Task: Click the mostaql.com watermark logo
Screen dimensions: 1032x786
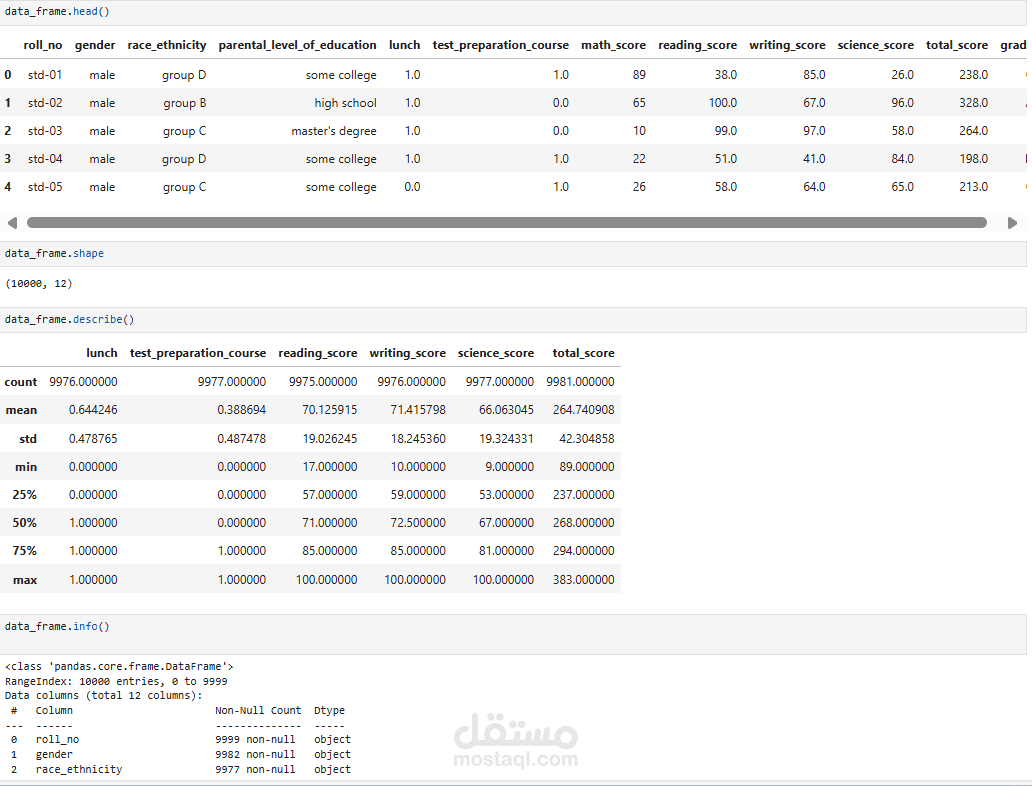Action: pyautogui.click(x=516, y=744)
